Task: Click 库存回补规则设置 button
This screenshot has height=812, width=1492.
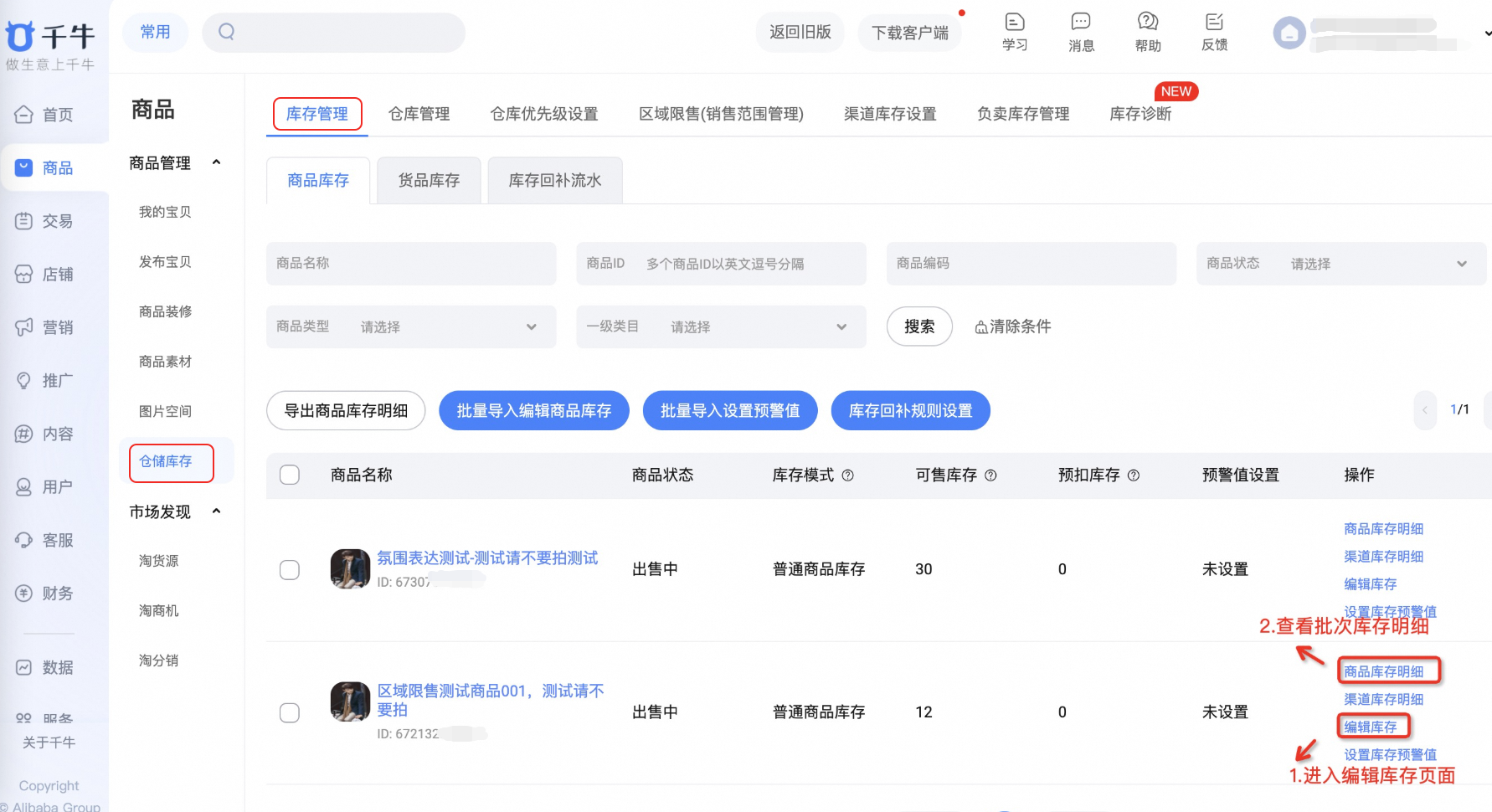Action: point(911,410)
